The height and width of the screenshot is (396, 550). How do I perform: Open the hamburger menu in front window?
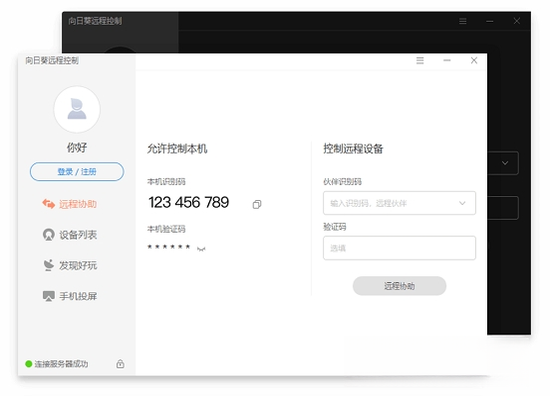(x=420, y=61)
